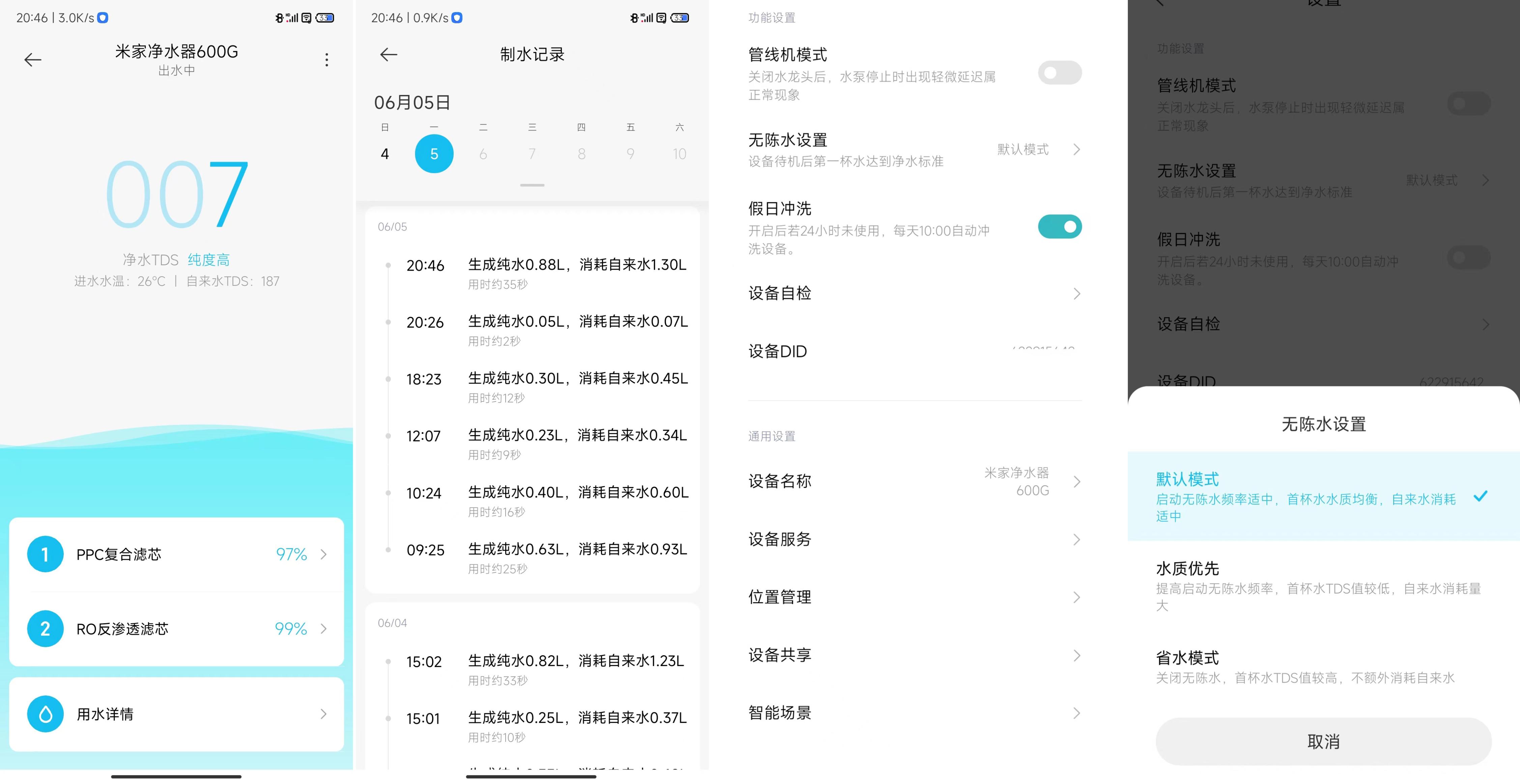Enable the 管线机模式 switch
Screen dimensions: 1520x784
1059,72
